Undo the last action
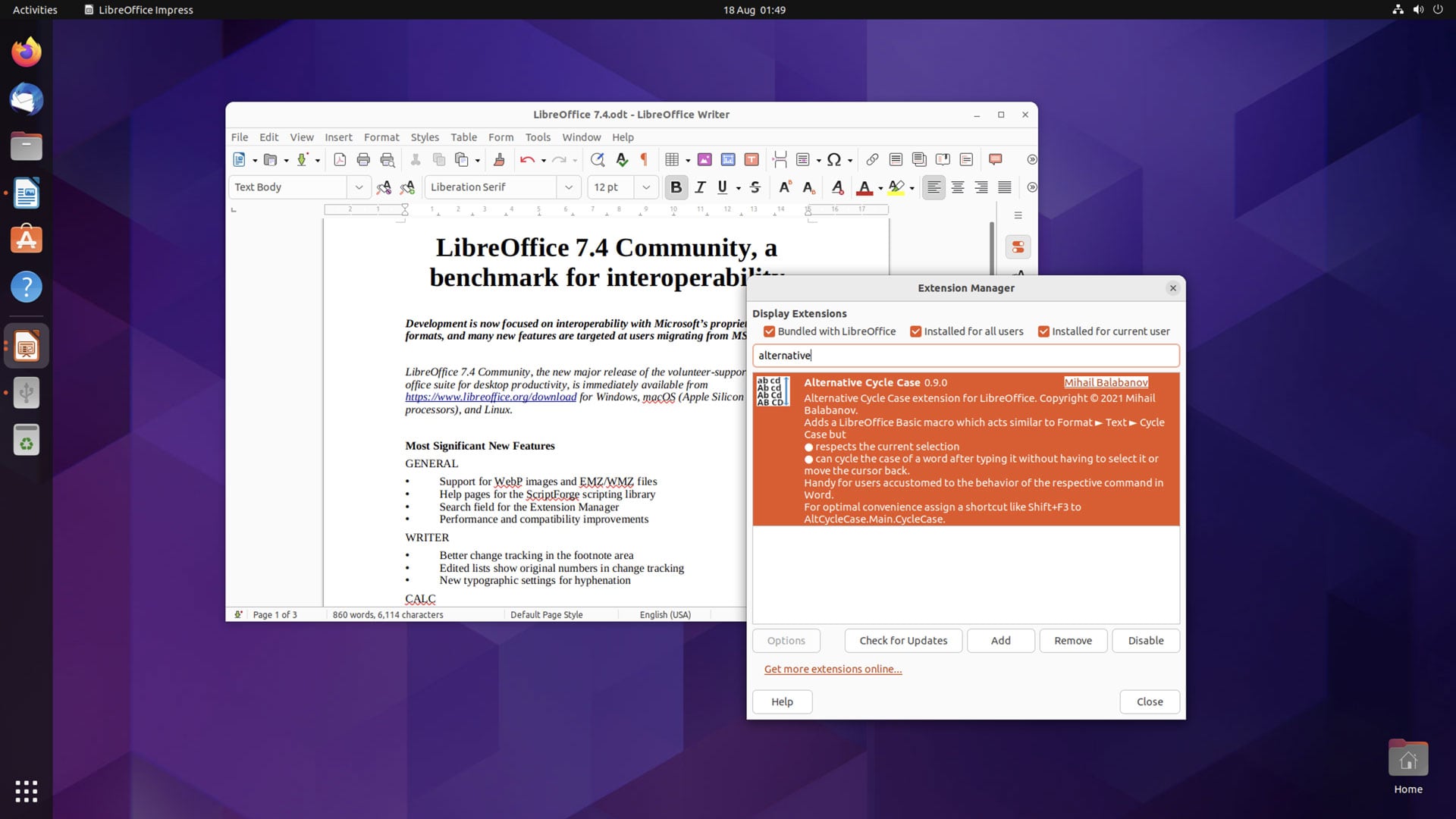 click(x=527, y=159)
